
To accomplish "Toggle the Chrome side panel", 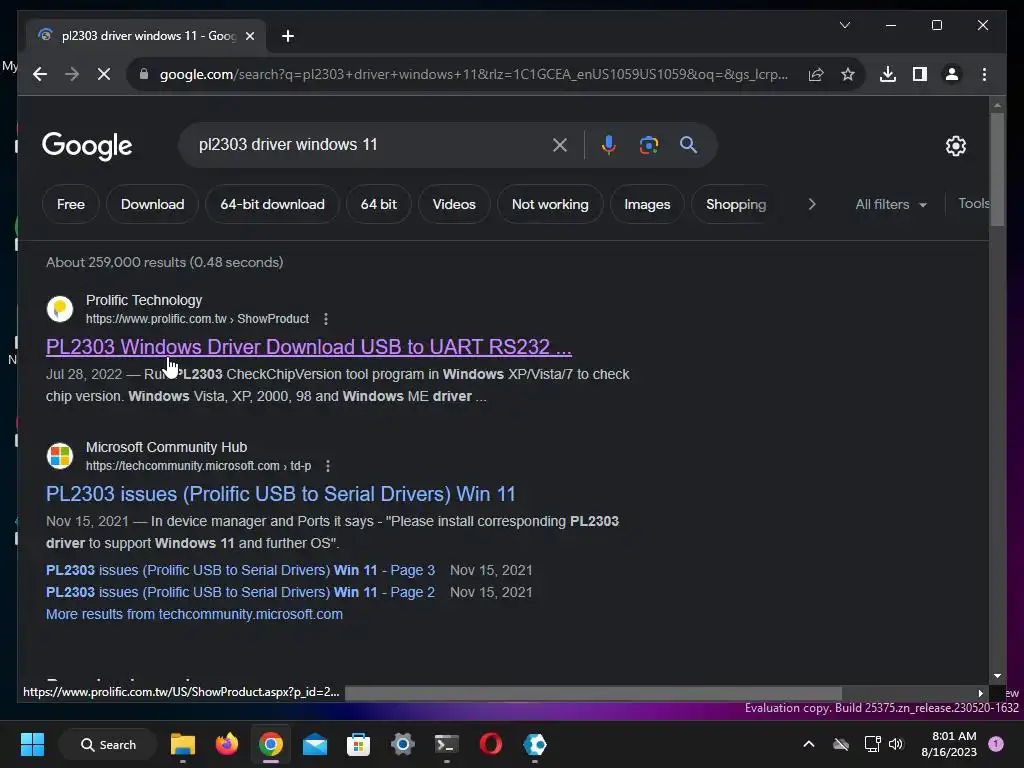I will tap(920, 74).
